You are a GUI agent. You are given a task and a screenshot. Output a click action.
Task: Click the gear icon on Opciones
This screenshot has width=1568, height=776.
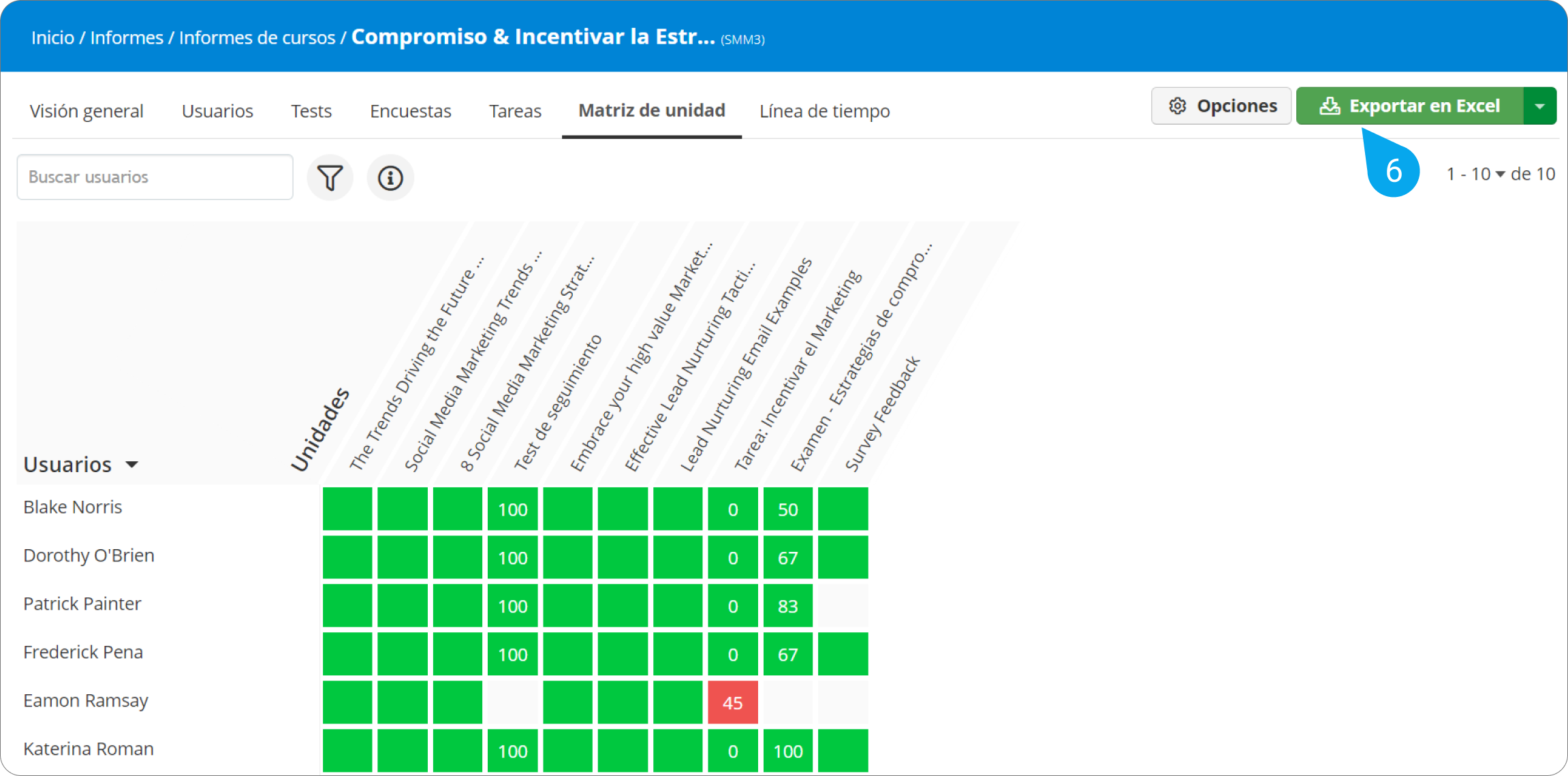[1178, 106]
